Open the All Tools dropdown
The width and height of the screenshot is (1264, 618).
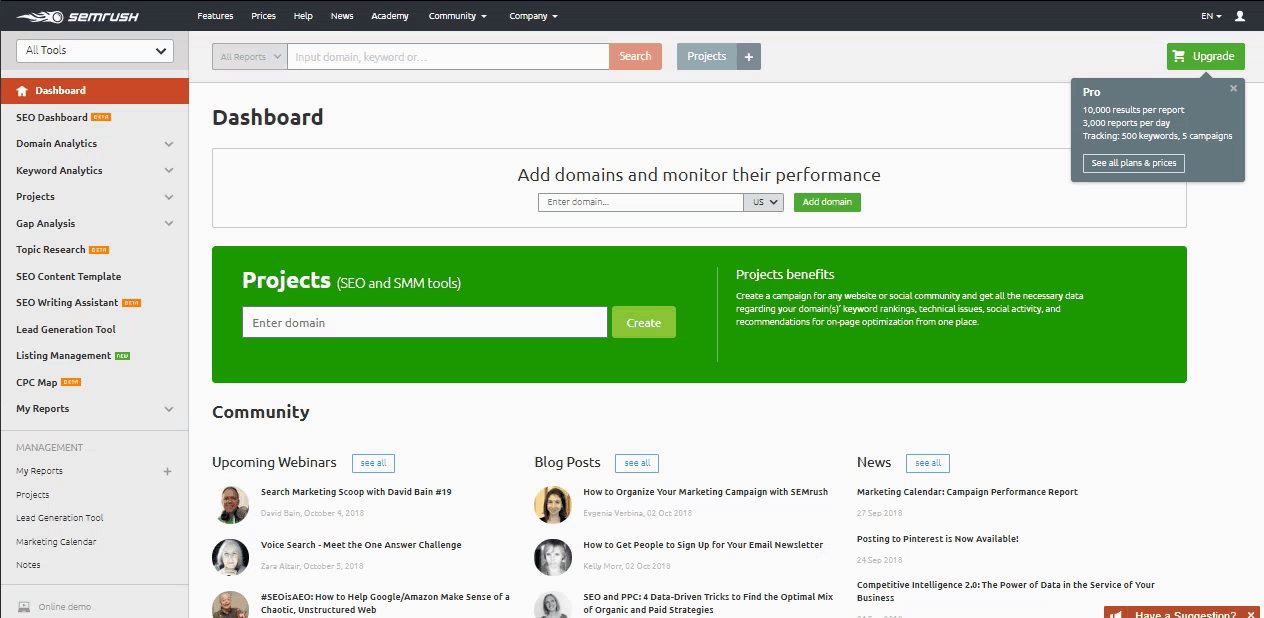(95, 51)
